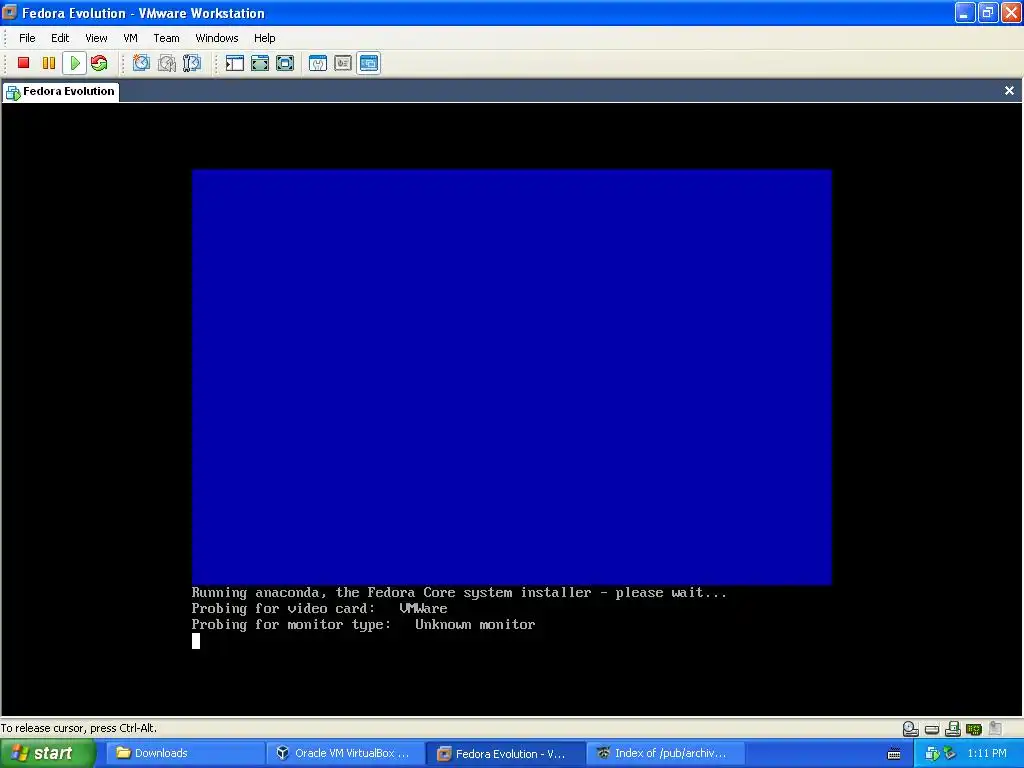Toggle the sidebar panel view icon

(x=234, y=63)
